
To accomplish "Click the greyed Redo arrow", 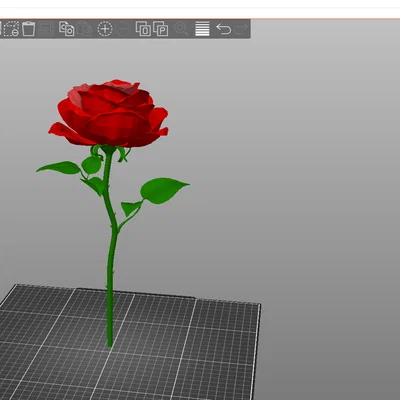I will [242, 29].
